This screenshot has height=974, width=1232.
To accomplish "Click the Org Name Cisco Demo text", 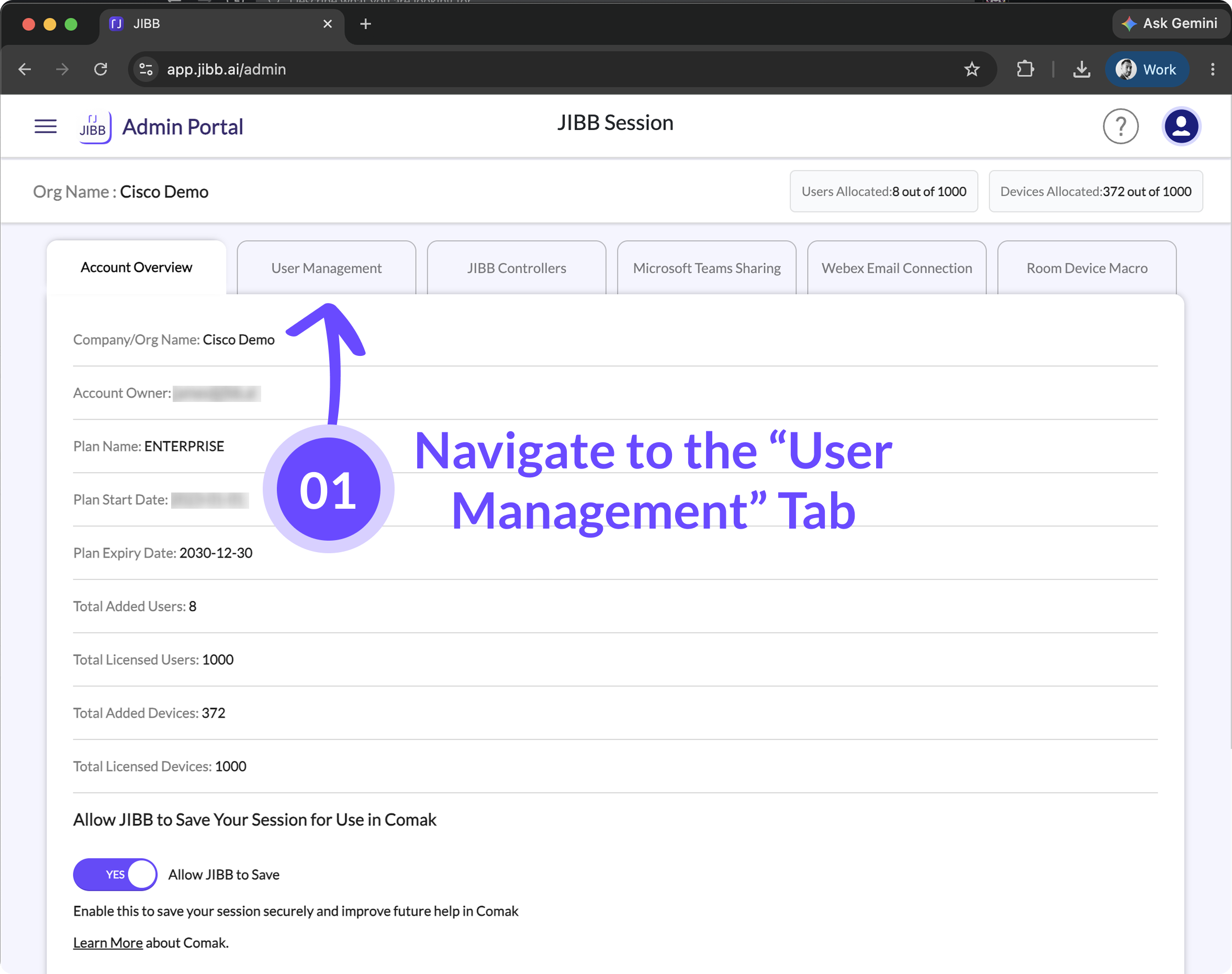I will [120, 192].
